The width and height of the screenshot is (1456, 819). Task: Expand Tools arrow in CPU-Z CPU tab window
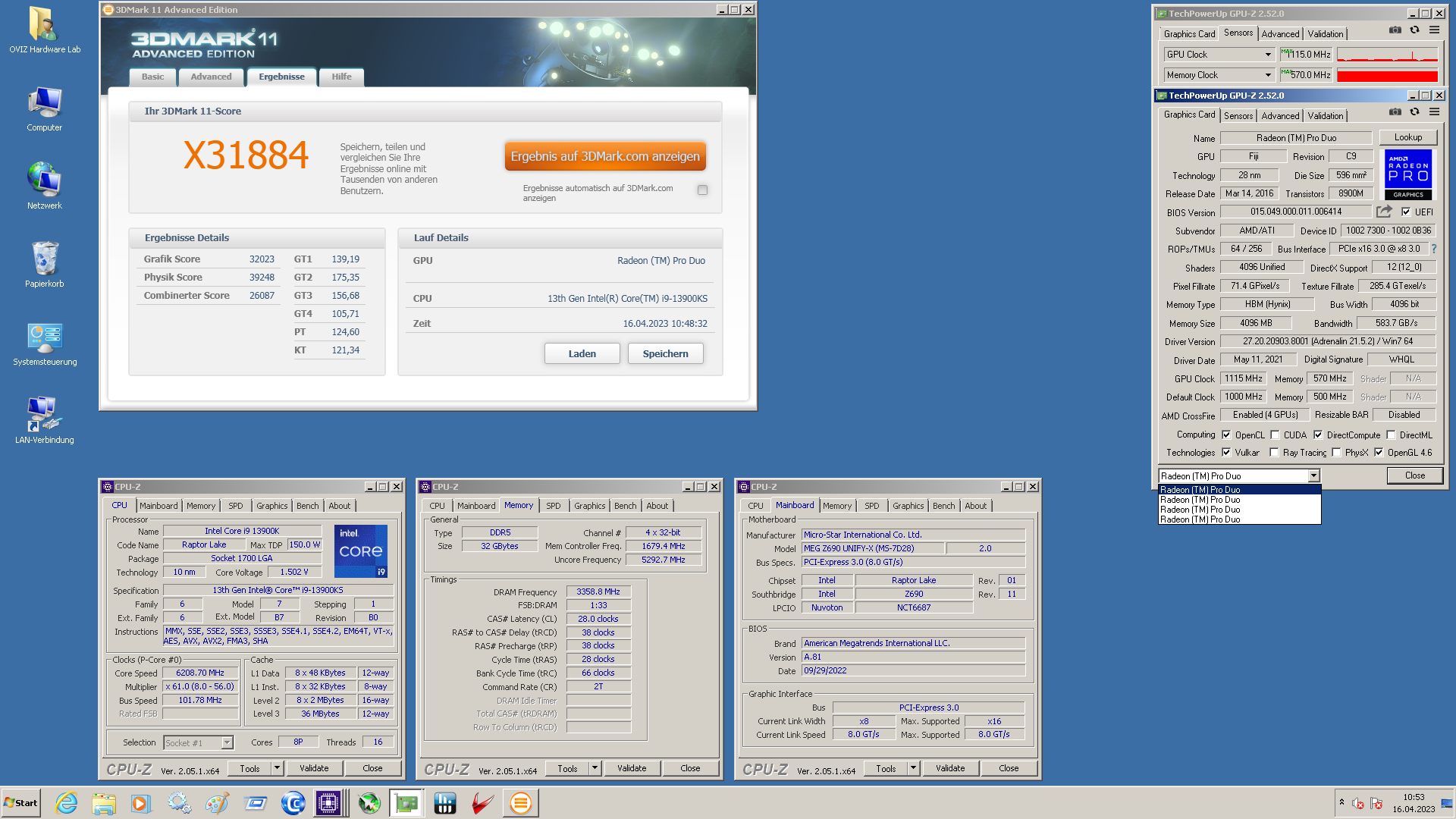[x=277, y=768]
